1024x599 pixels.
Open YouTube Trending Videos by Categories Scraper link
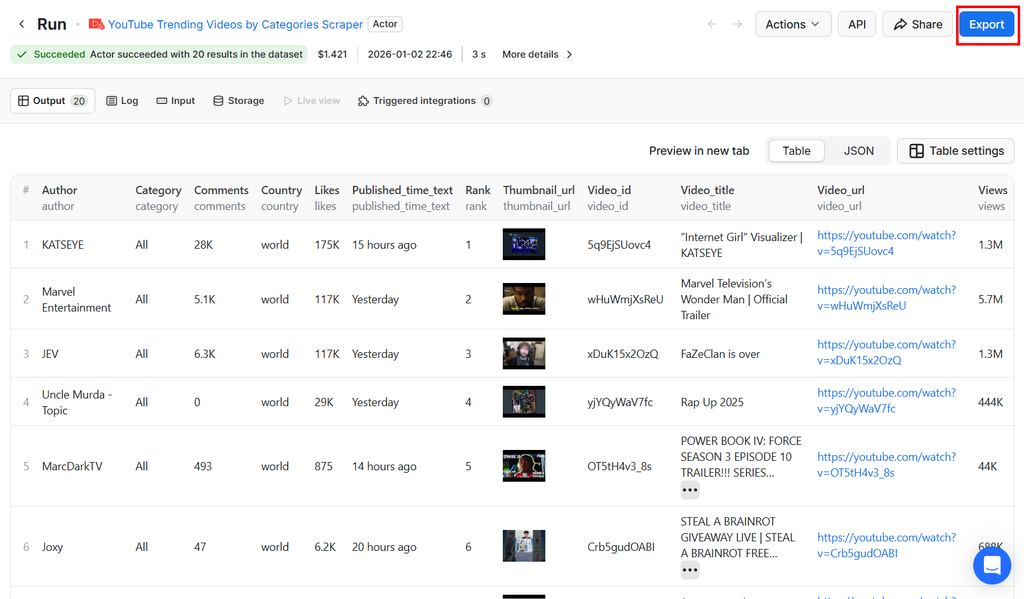click(235, 24)
